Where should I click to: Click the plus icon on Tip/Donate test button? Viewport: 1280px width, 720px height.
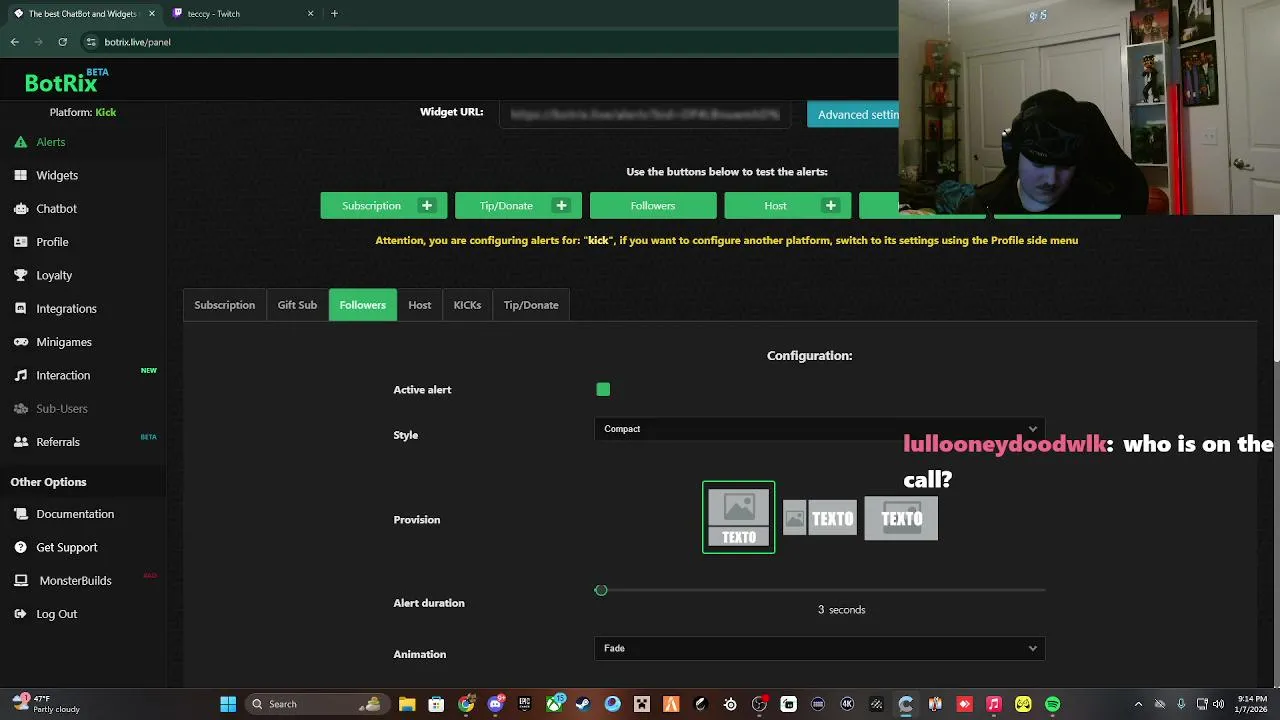coord(561,205)
